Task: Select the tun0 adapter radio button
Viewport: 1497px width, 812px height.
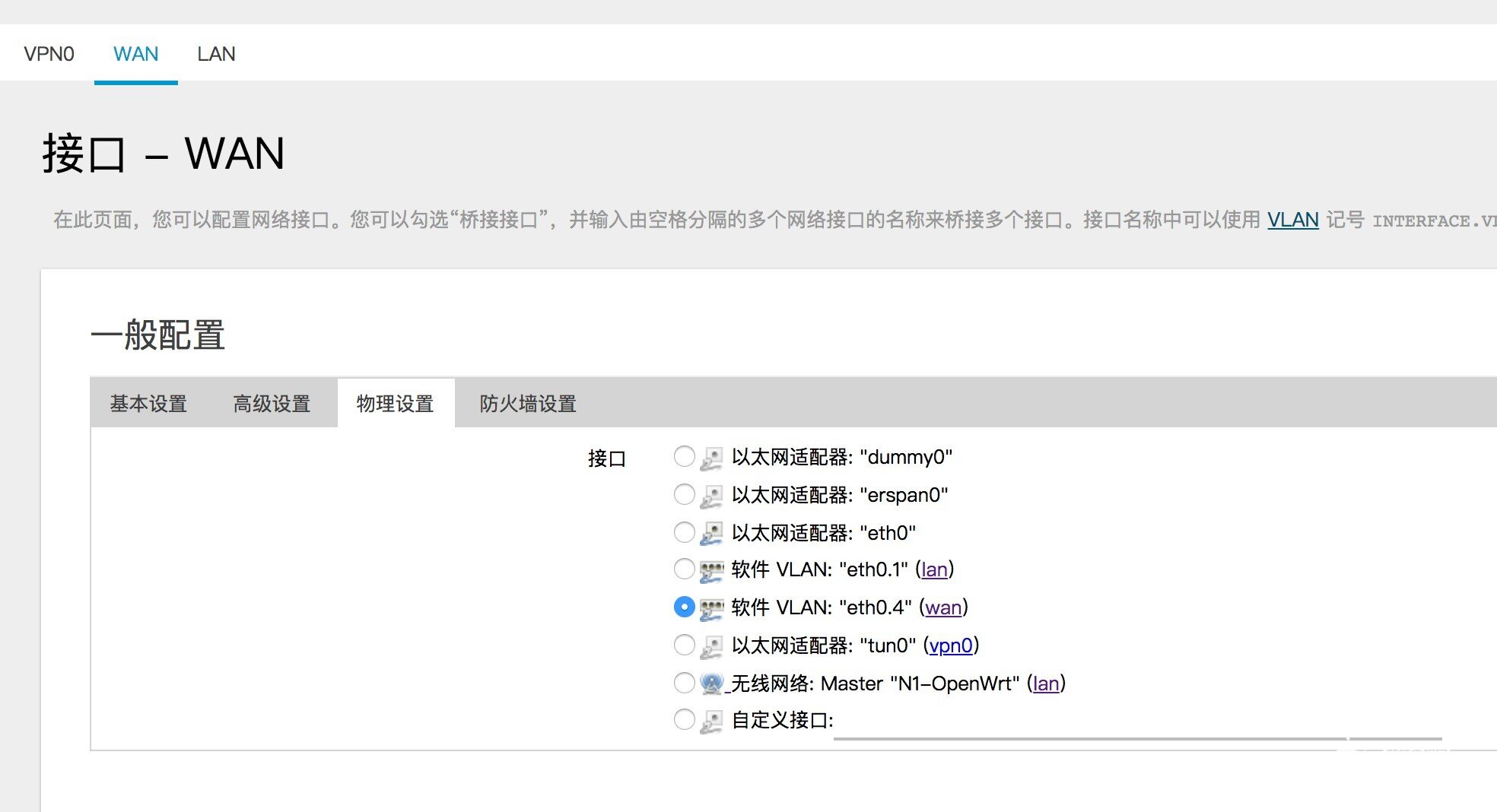Action: (685, 645)
